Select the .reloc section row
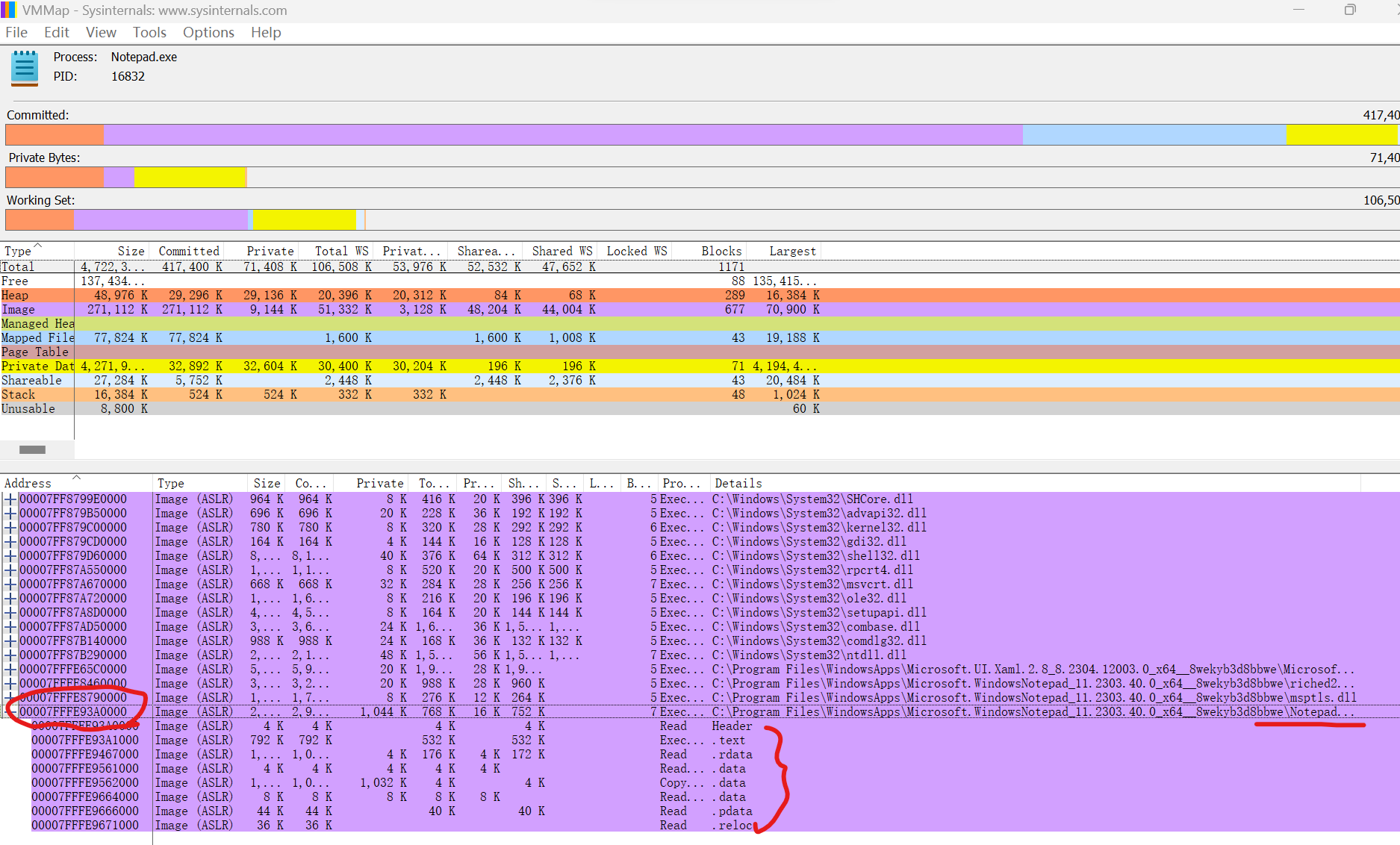1400x845 pixels. pyautogui.click(x=700, y=825)
